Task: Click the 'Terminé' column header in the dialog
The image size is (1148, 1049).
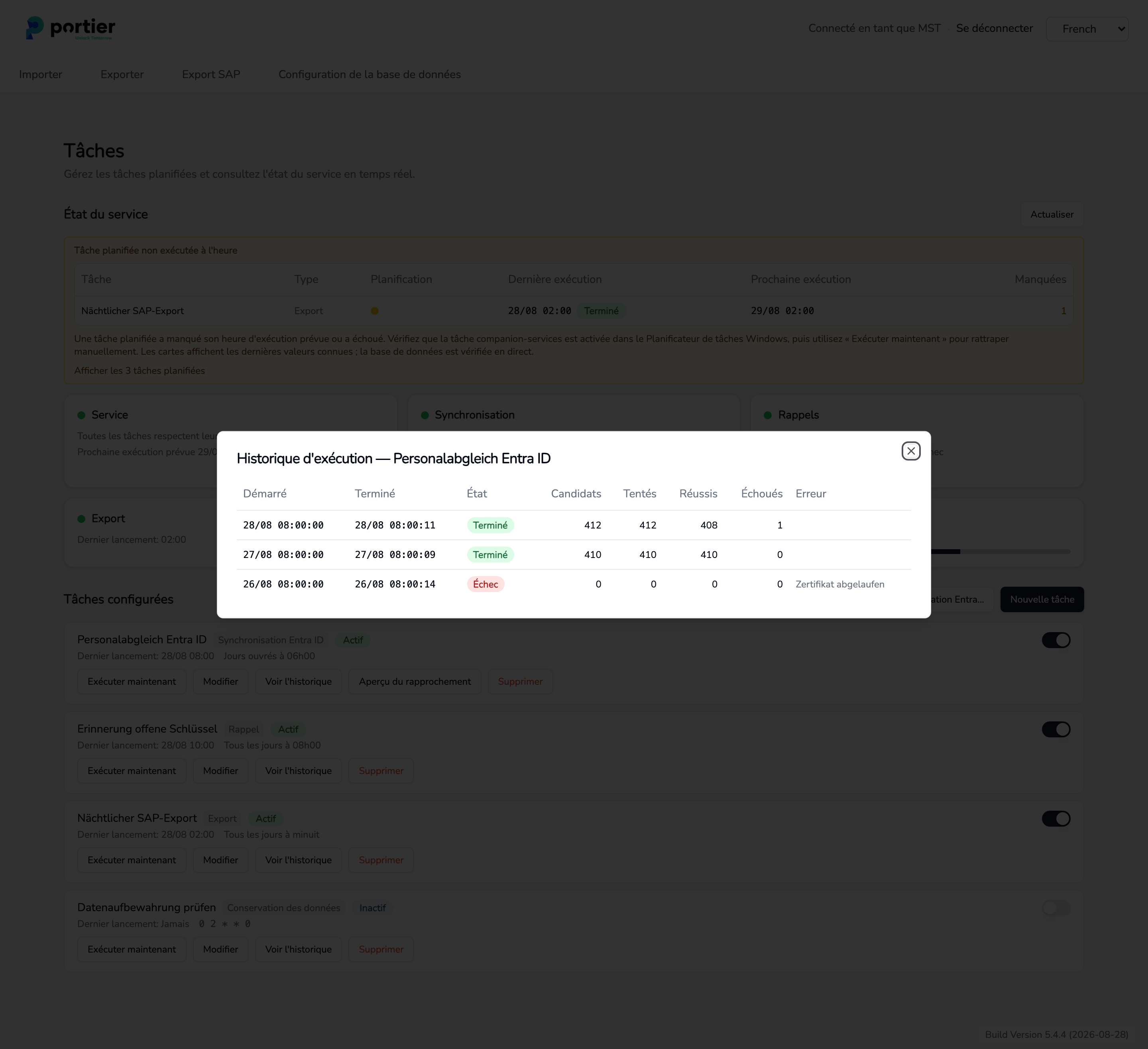Action: [375, 494]
